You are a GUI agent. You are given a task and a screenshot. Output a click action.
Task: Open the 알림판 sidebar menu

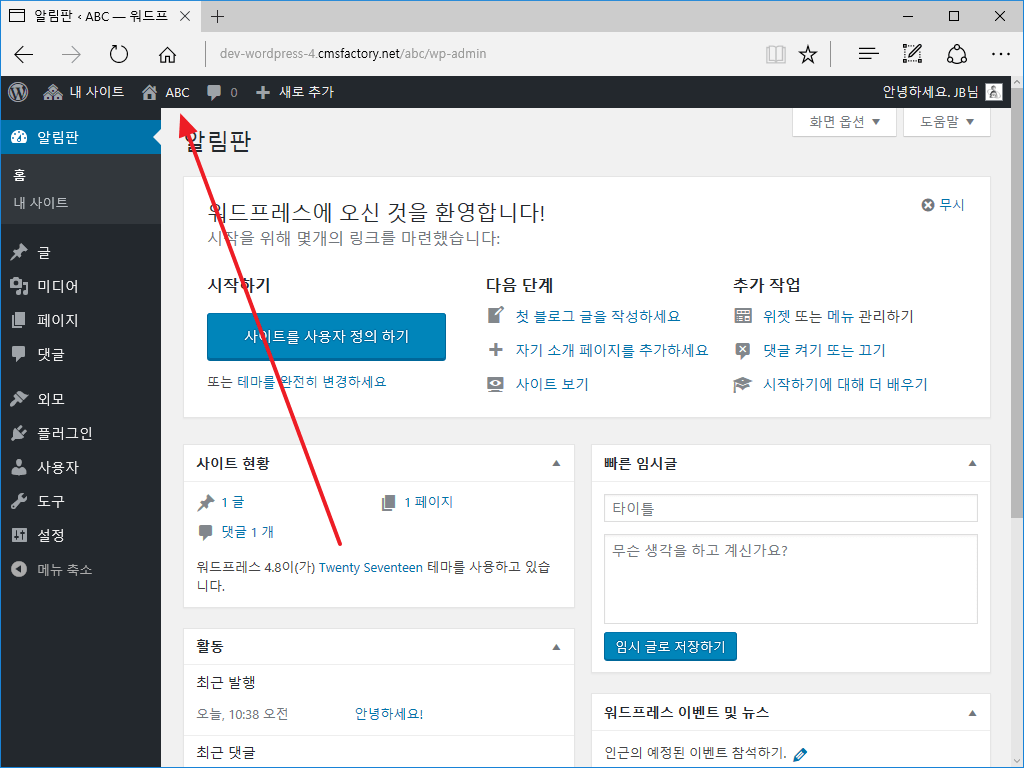(x=81, y=137)
